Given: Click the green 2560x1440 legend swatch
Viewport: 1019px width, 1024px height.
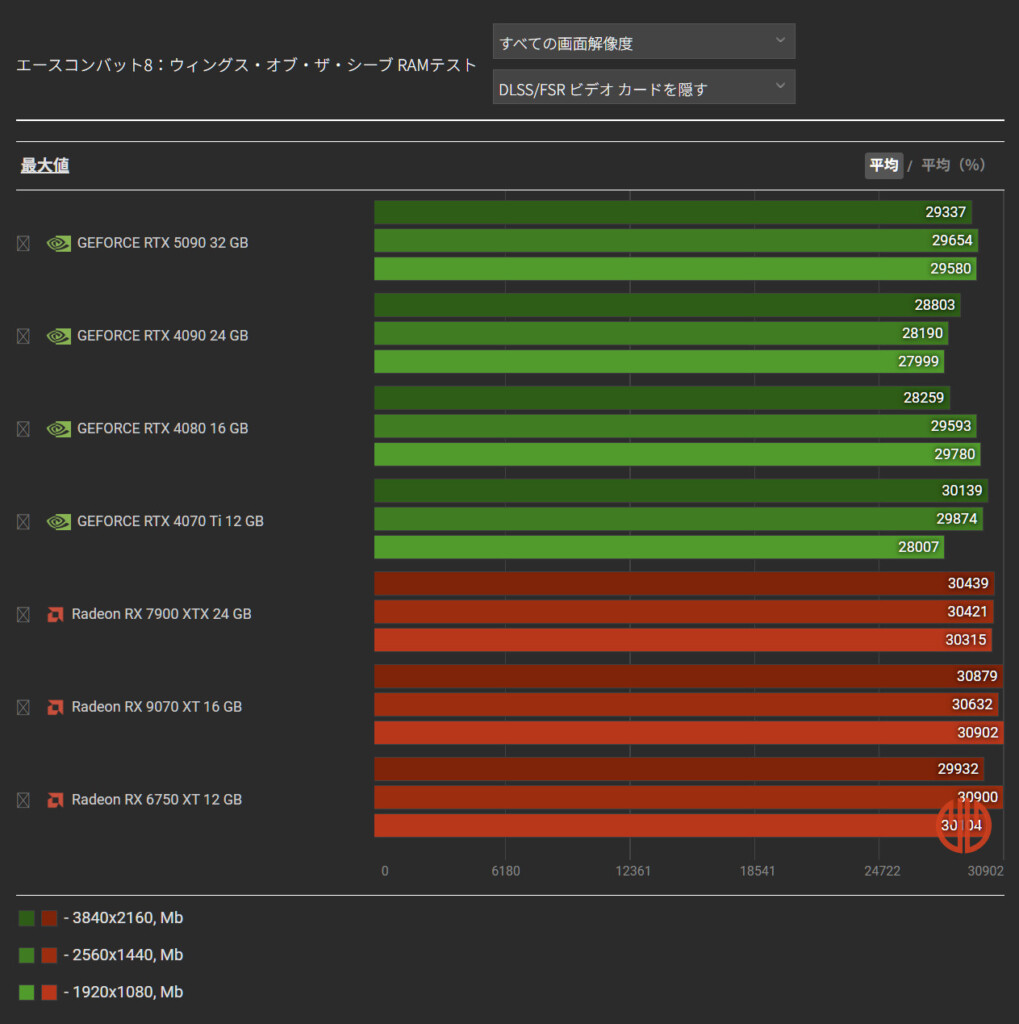Looking at the screenshot, I should [x=27, y=955].
